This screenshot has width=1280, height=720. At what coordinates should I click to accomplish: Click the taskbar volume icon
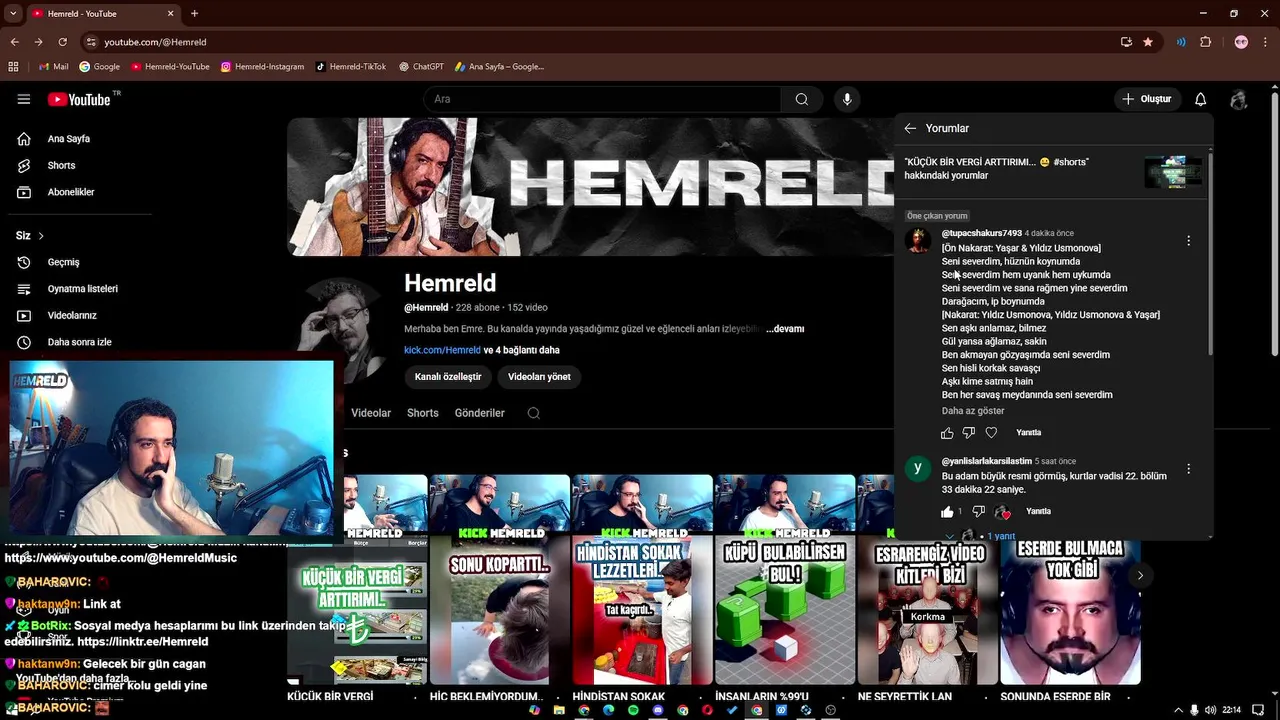point(1211,710)
